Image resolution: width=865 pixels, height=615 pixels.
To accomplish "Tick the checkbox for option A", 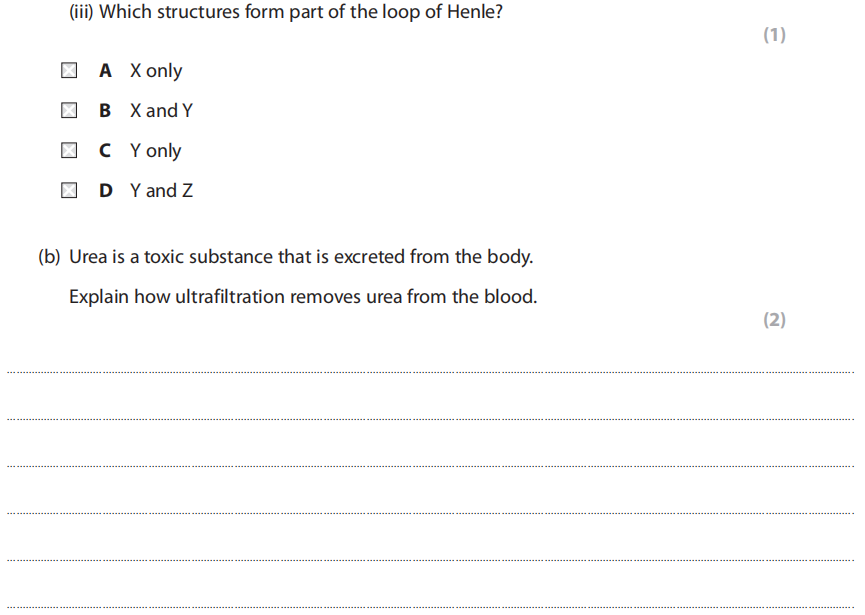I will [68, 71].
